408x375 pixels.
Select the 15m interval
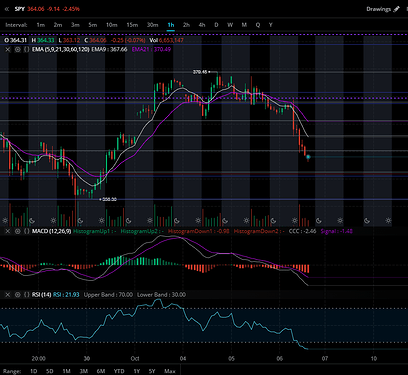(132, 25)
